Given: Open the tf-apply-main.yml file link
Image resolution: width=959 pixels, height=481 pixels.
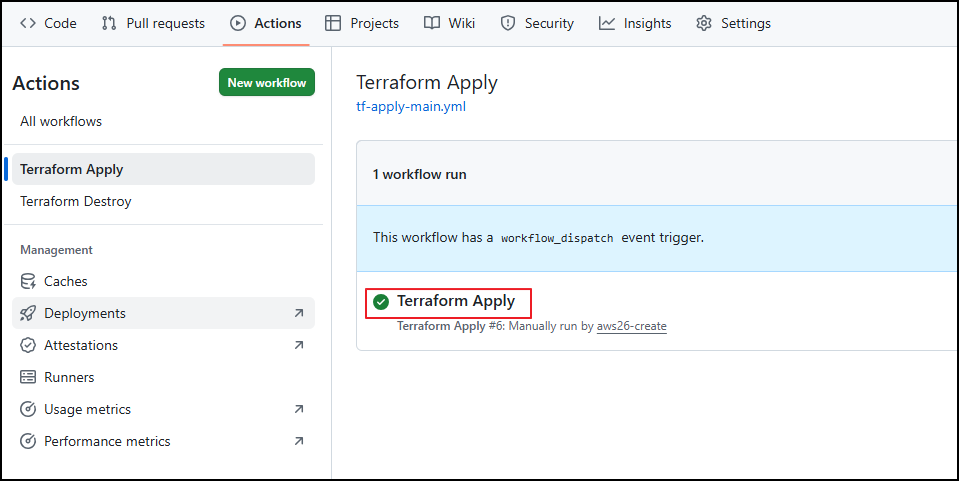Looking at the screenshot, I should [x=411, y=106].
